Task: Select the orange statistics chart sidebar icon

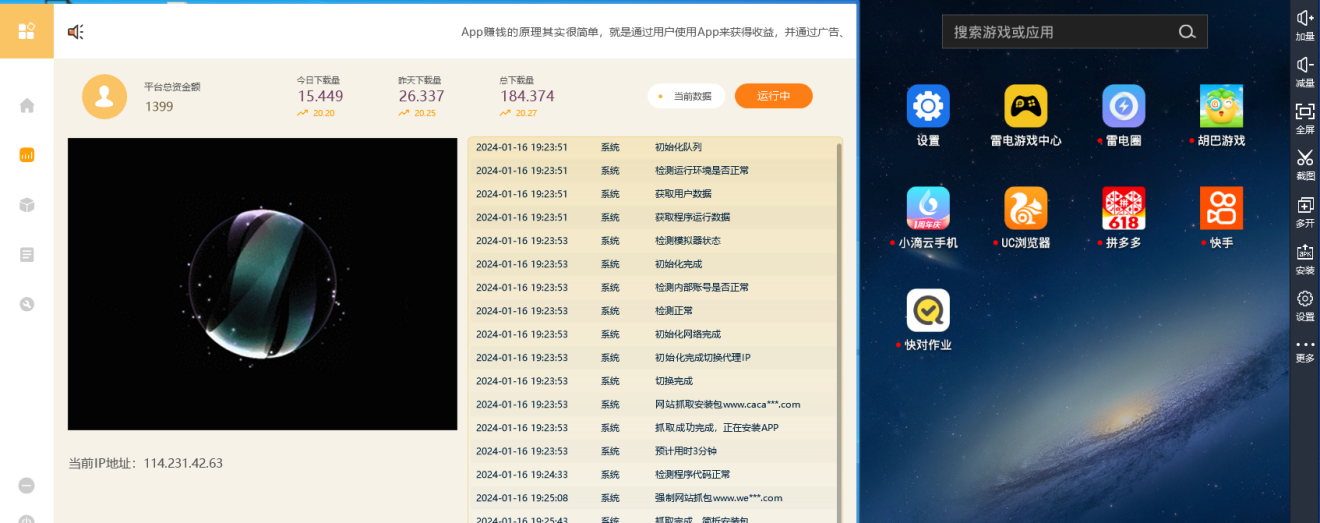Action: point(27,155)
